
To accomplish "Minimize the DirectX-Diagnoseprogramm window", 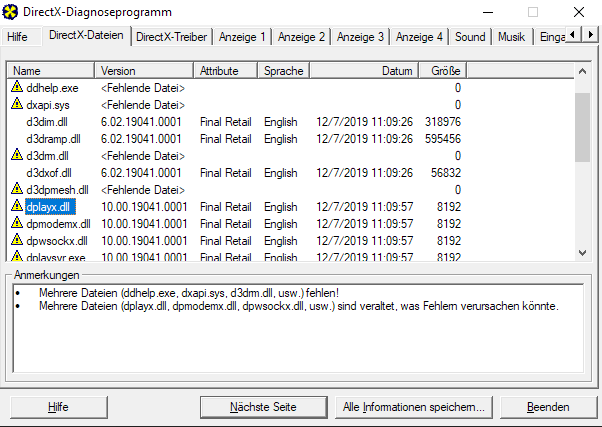I will (488, 12).
